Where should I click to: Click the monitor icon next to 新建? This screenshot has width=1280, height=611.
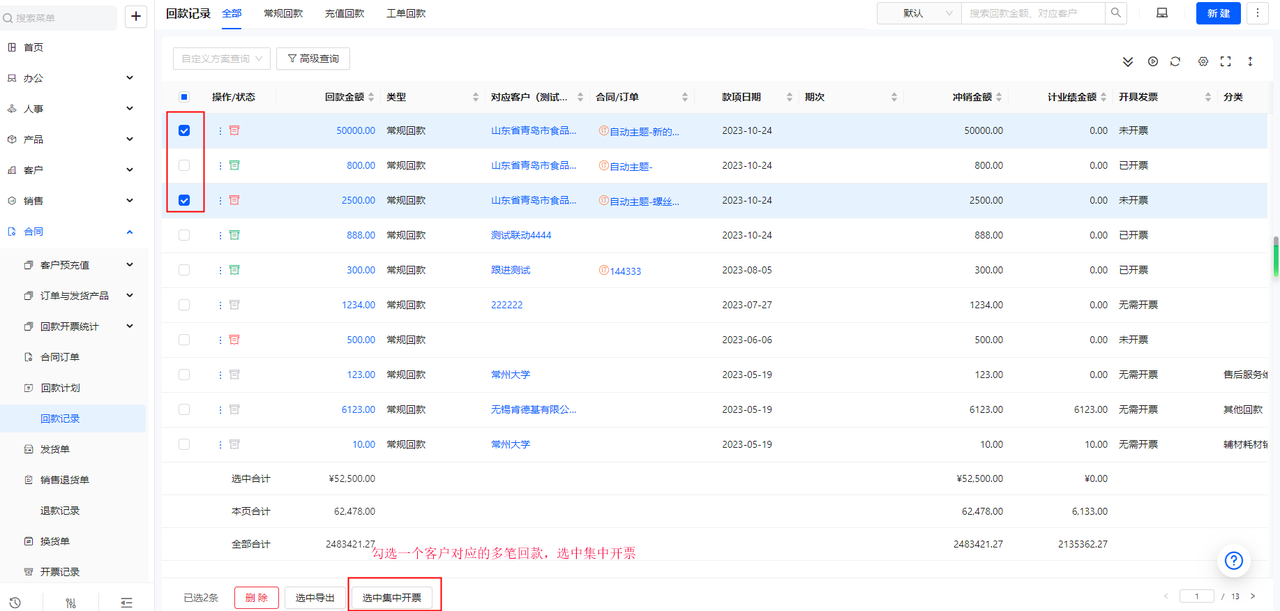tap(1162, 13)
